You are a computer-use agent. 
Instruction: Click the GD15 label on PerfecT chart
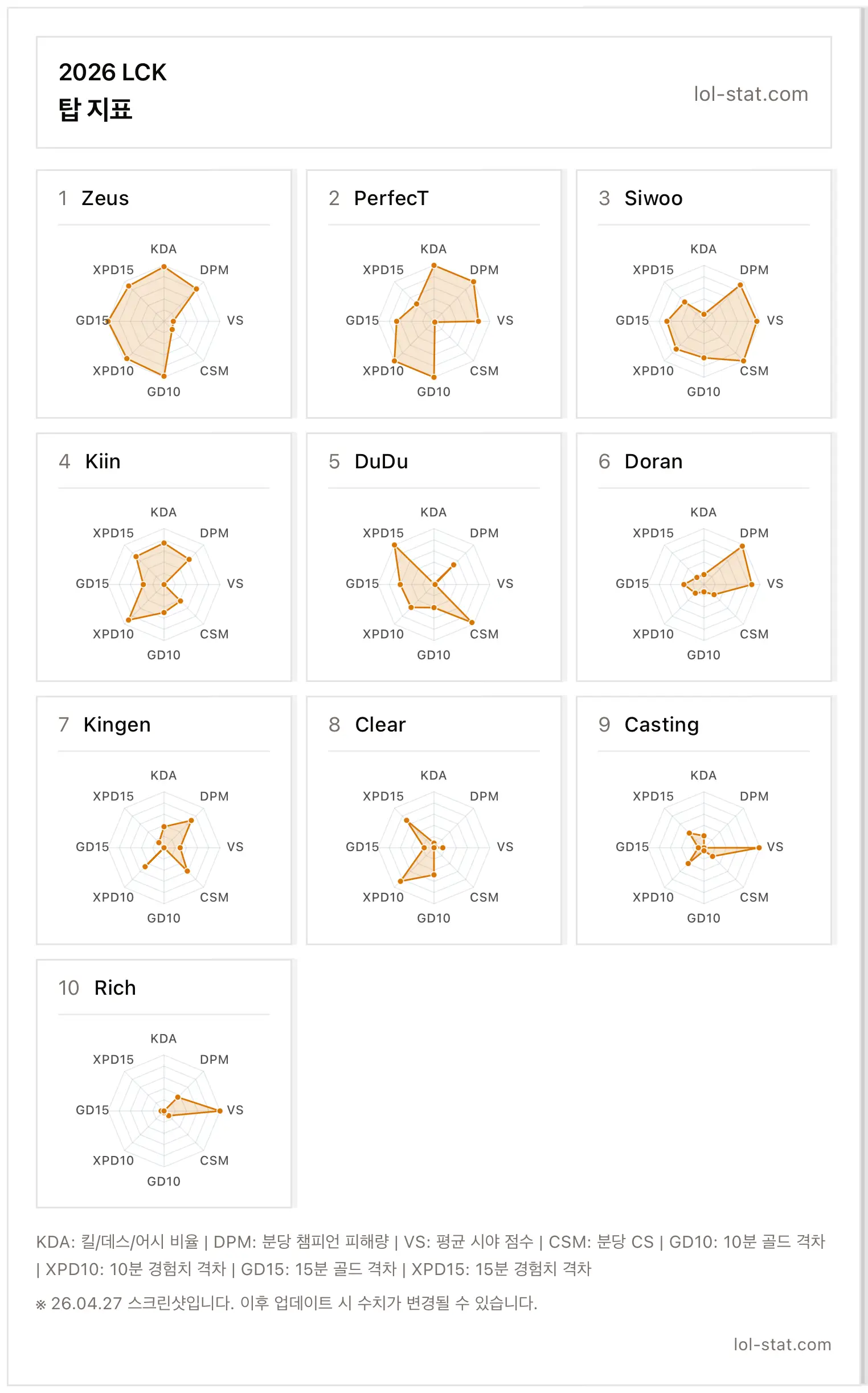[x=362, y=320]
